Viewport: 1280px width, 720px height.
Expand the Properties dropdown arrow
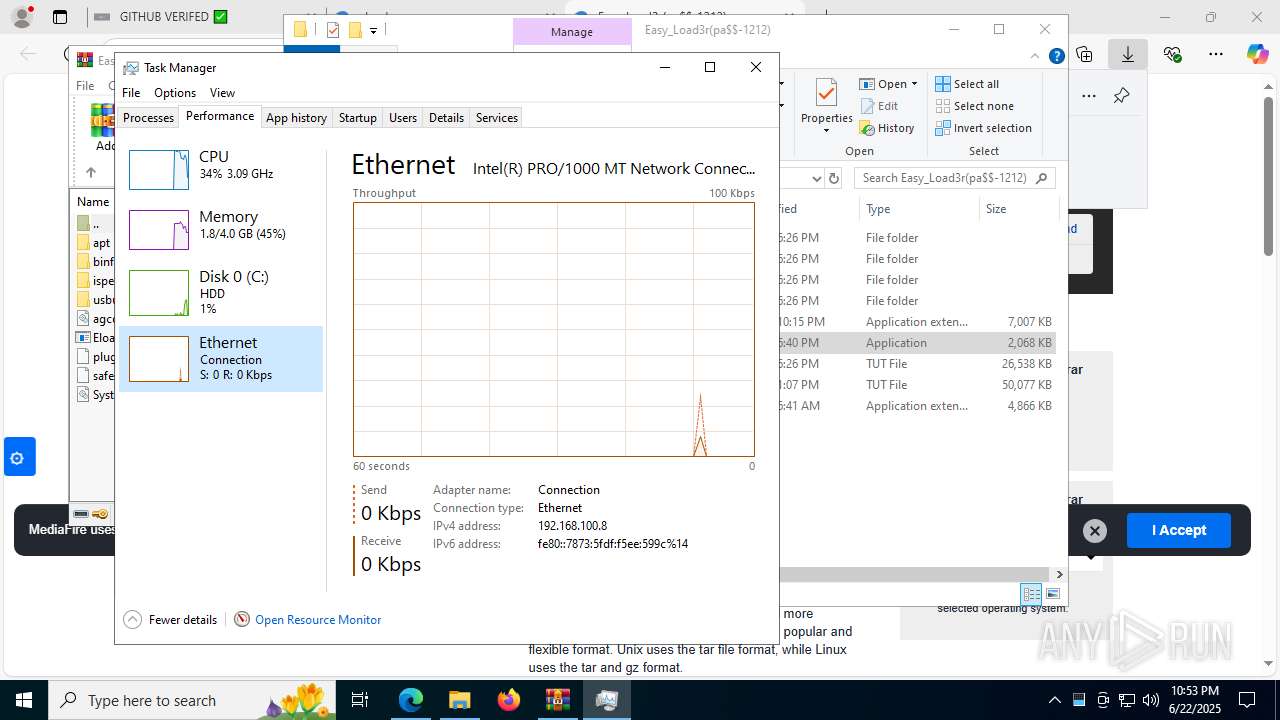[x=826, y=131]
